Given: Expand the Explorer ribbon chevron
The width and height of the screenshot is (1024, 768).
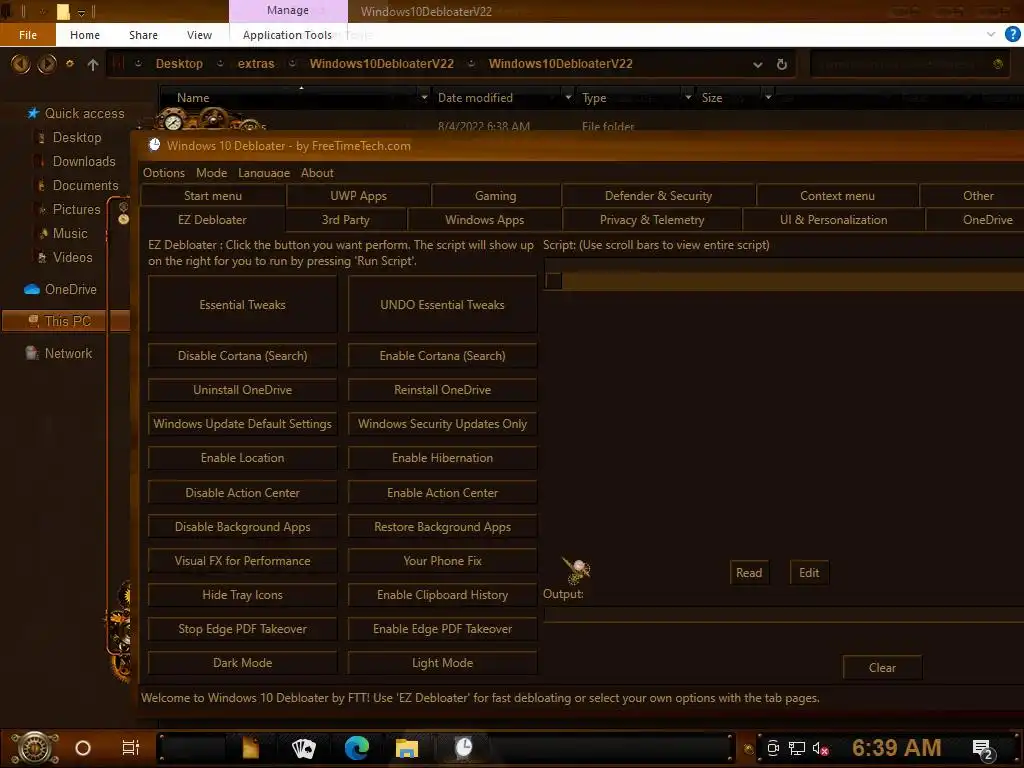Looking at the screenshot, I should (991, 35).
